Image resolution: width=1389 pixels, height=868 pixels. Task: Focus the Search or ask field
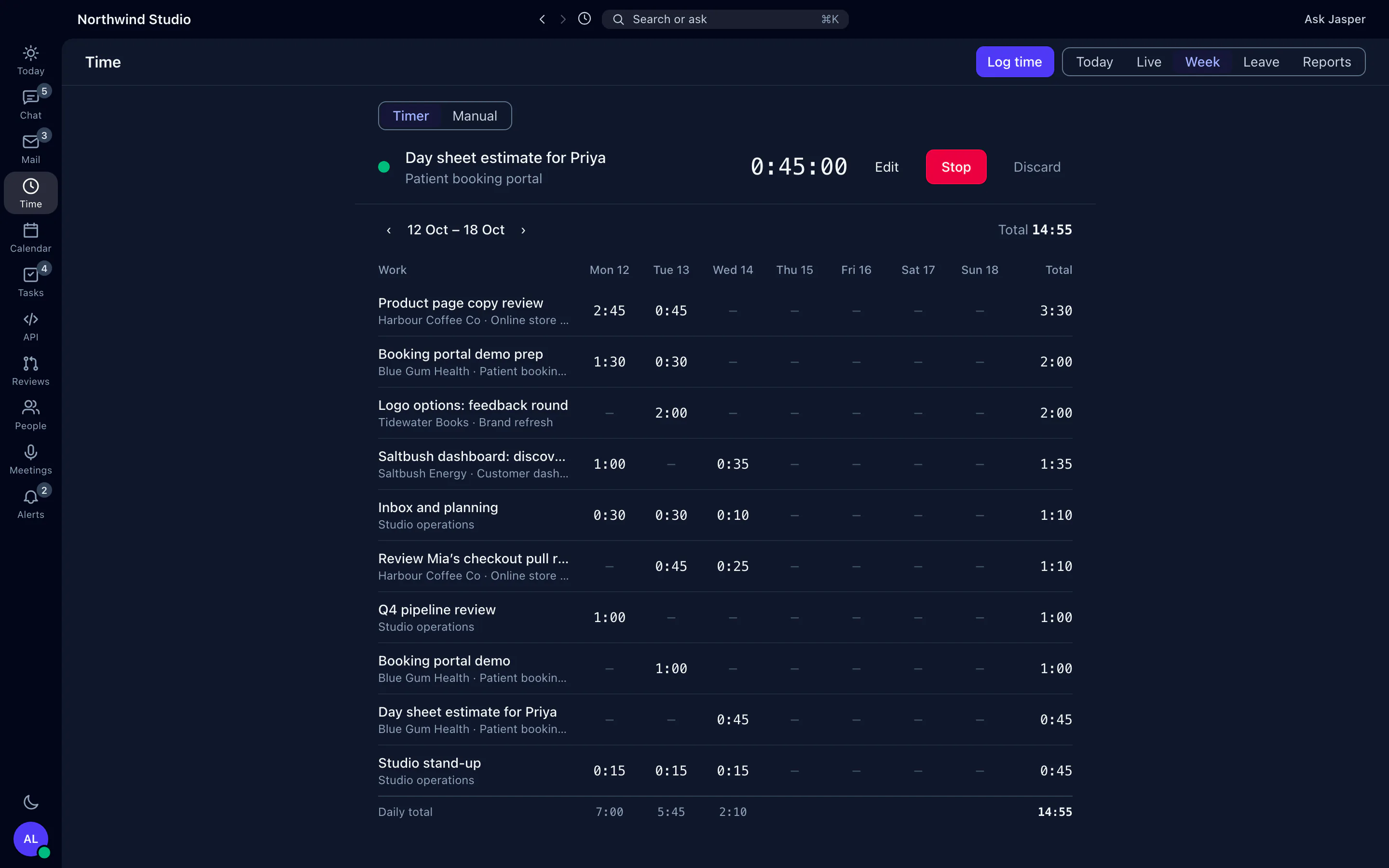725,19
